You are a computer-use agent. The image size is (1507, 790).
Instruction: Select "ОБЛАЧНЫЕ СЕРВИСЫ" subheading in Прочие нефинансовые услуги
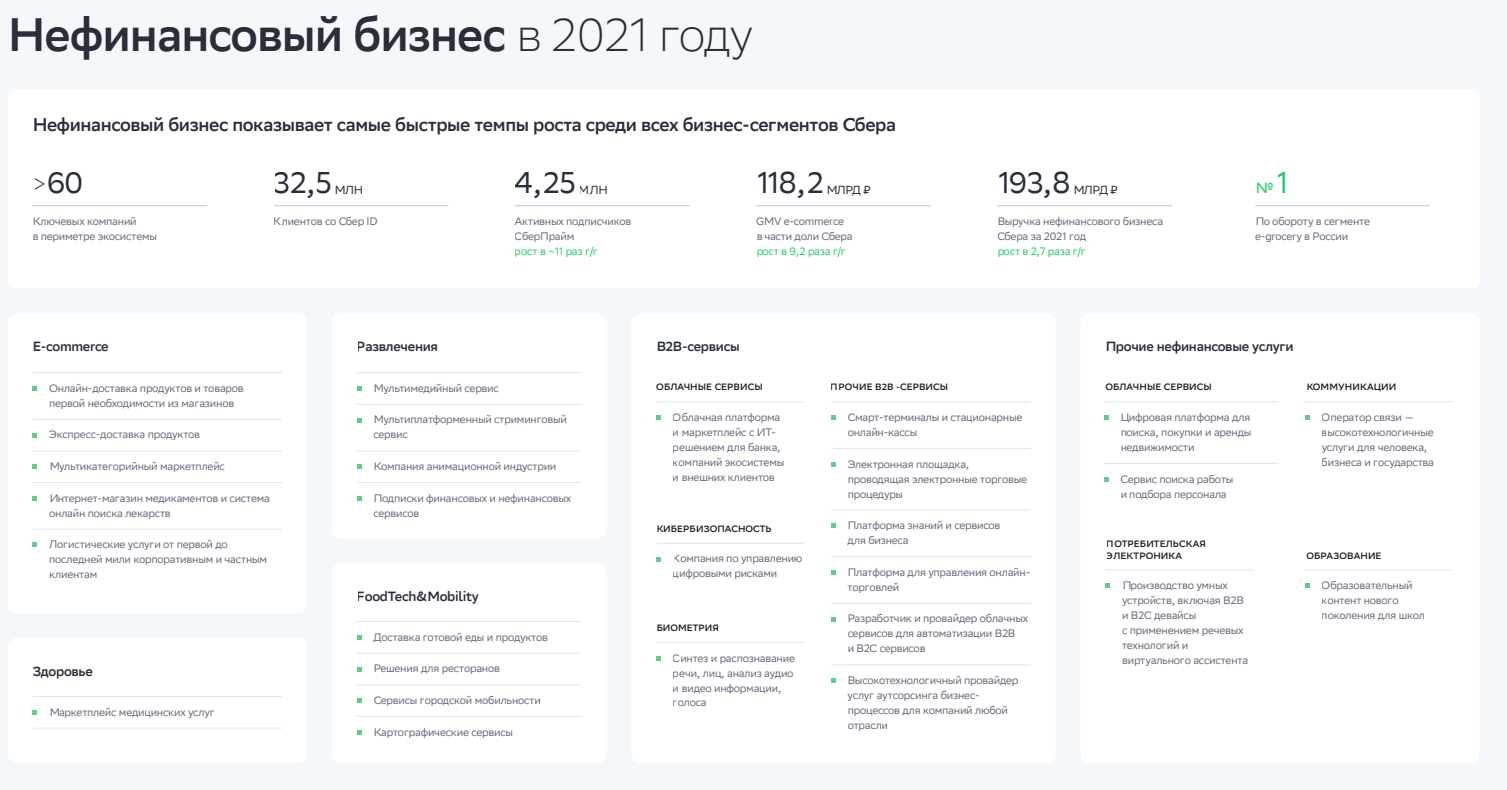point(1158,387)
